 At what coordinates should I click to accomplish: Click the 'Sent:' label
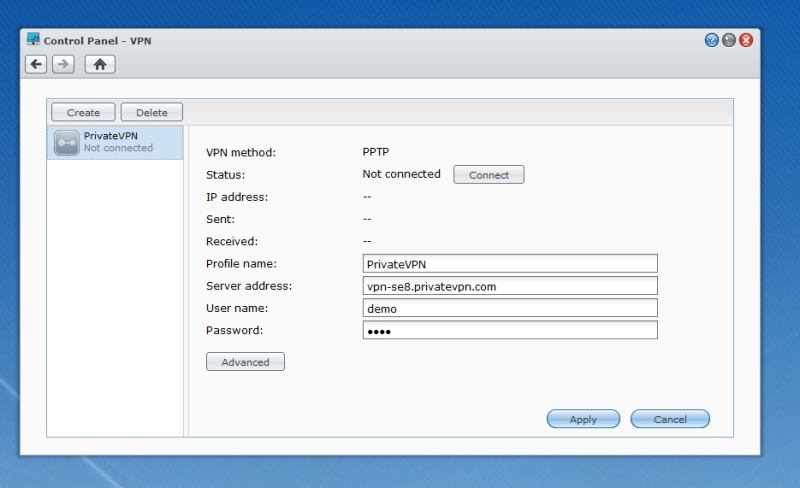pos(220,219)
